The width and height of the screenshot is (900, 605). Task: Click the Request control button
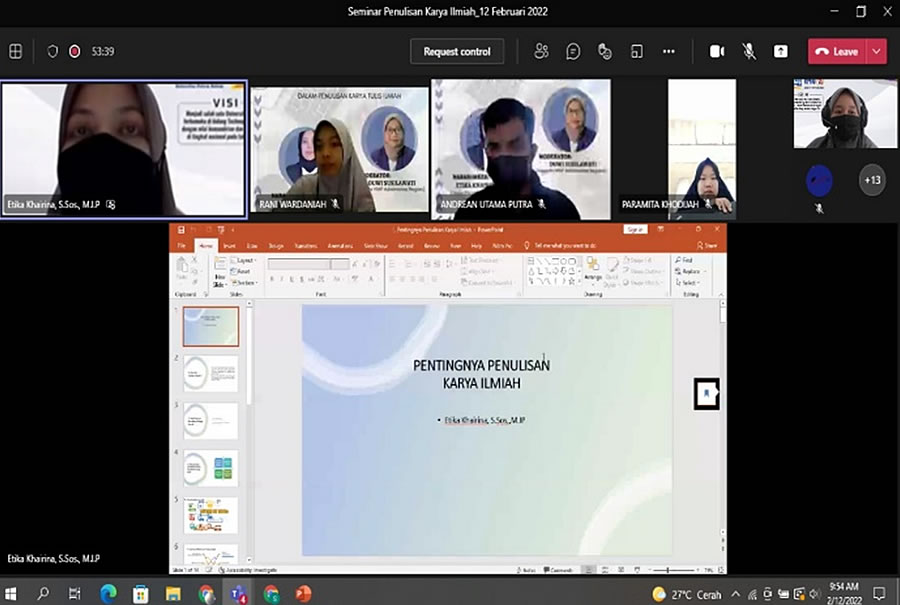click(457, 51)
